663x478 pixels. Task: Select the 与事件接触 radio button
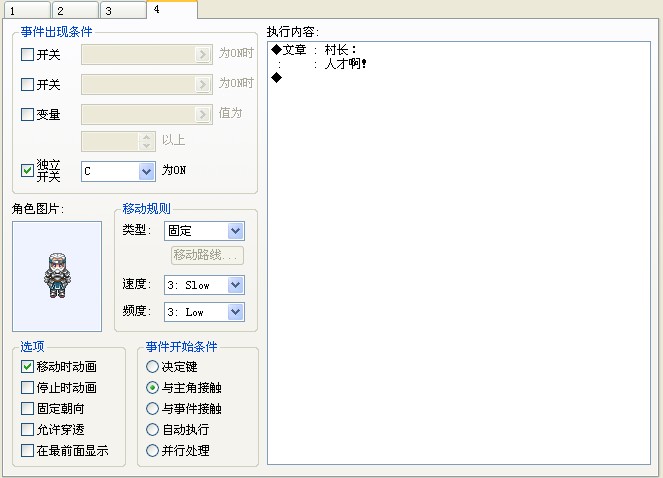pos(152,408)
